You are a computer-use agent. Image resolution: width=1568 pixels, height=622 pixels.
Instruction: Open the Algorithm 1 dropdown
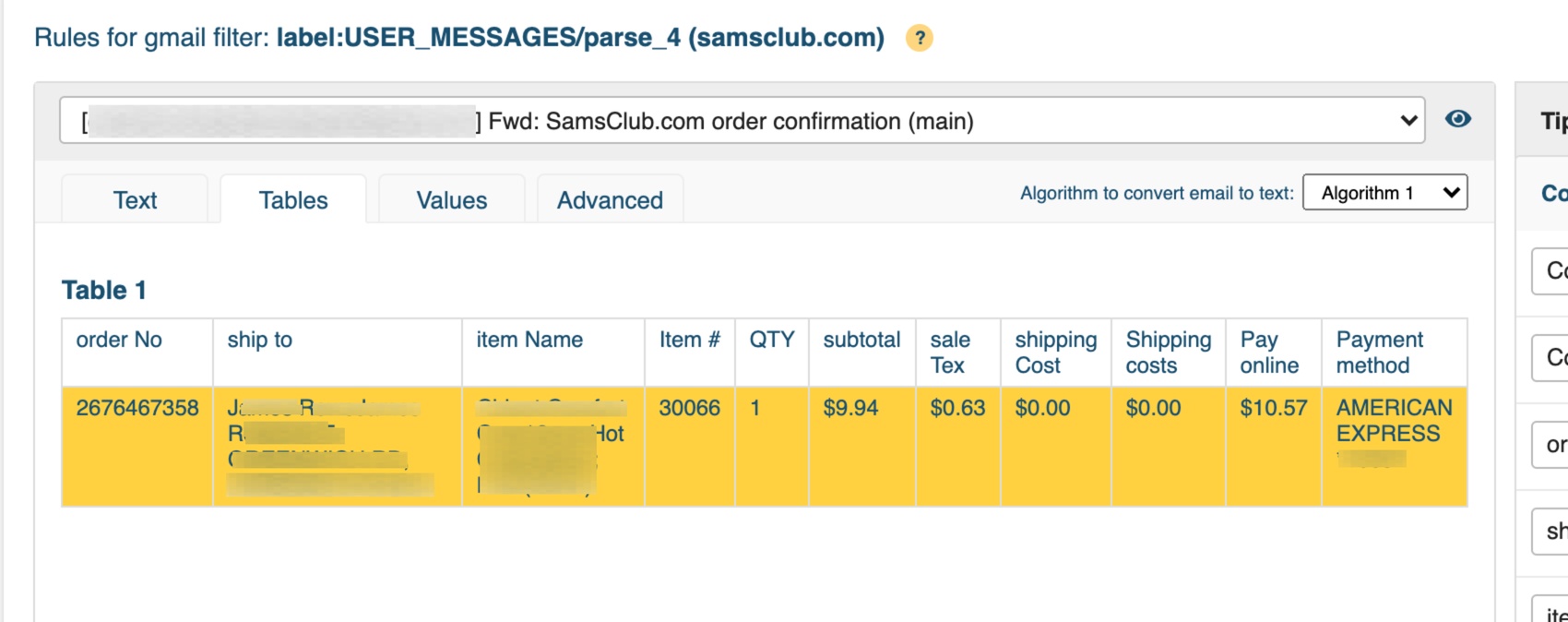[x=1384, y=193]
